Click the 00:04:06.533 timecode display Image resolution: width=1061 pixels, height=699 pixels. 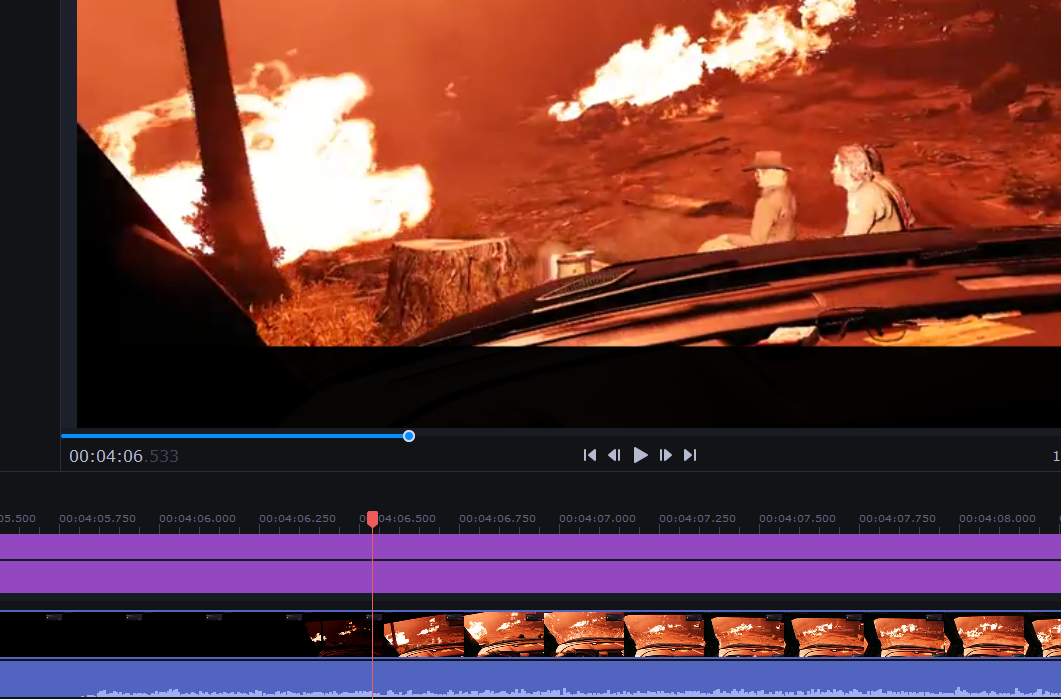pyautogui.click(x=124, y=456)
